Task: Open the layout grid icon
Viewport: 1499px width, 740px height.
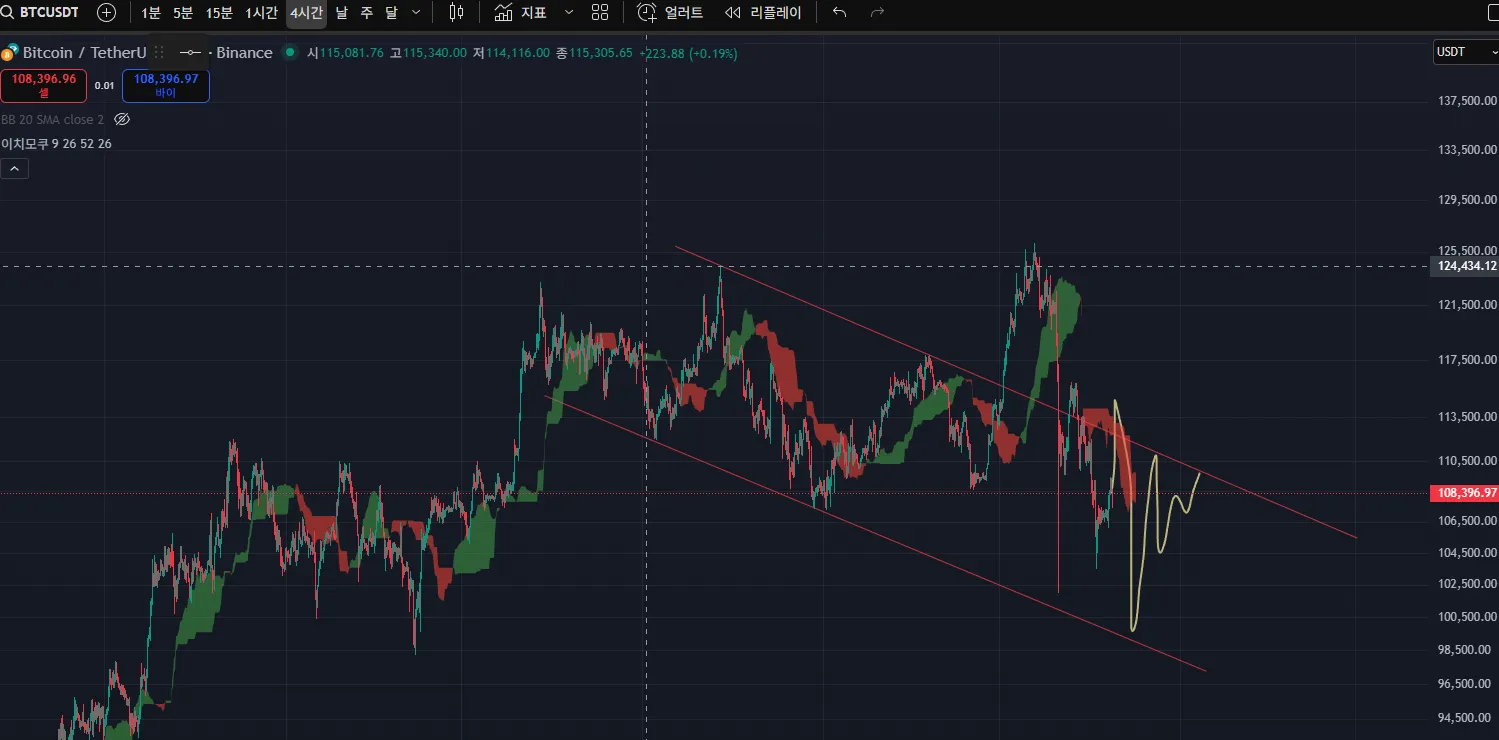Action: coord(600,13)
